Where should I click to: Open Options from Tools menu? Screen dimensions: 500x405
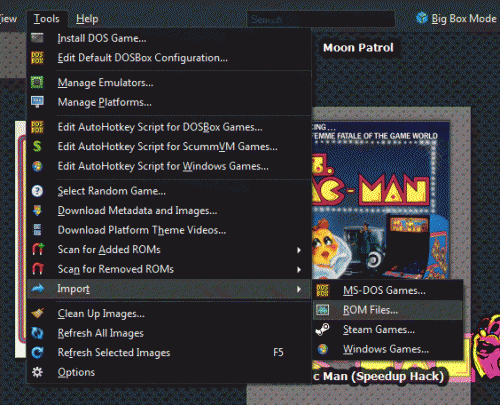click(169, 372)
